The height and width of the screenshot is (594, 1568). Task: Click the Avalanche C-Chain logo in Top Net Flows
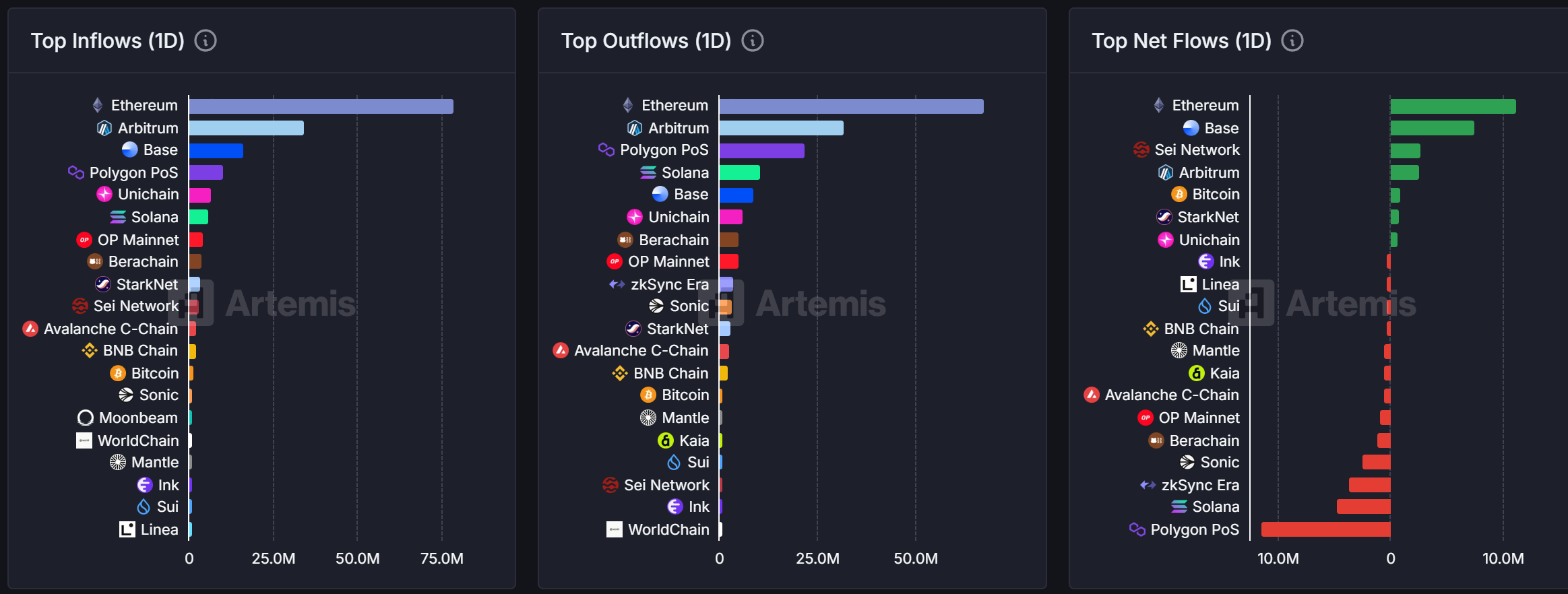[x=1092, y=395]
